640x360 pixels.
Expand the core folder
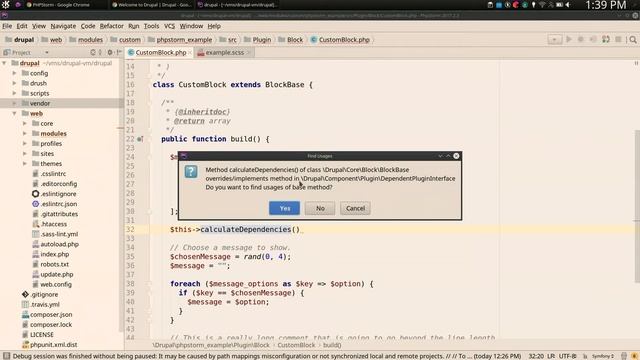click(x=24, y=123)
